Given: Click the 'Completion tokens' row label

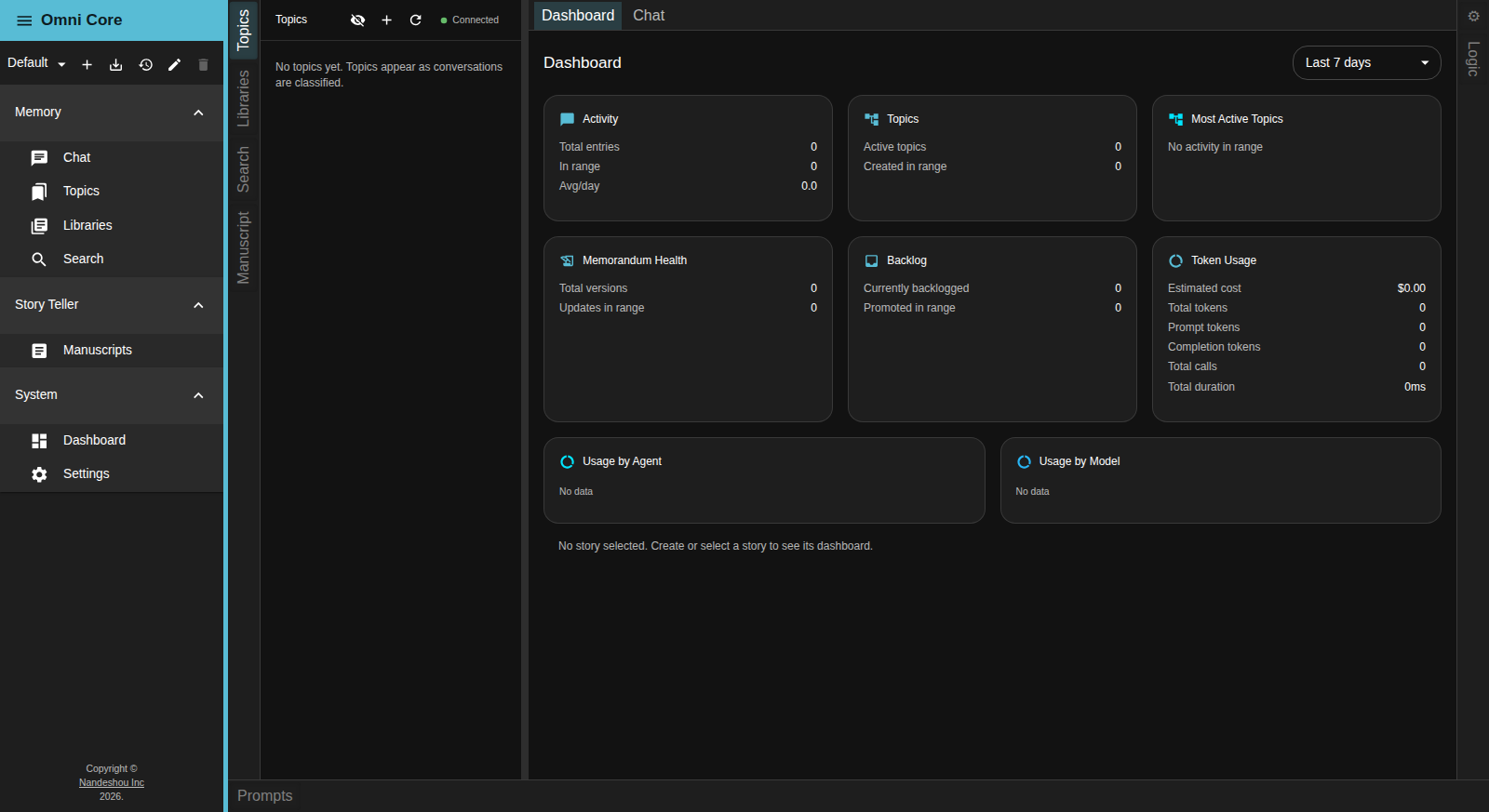Looking at the screenshot, I should point(1214,347).
